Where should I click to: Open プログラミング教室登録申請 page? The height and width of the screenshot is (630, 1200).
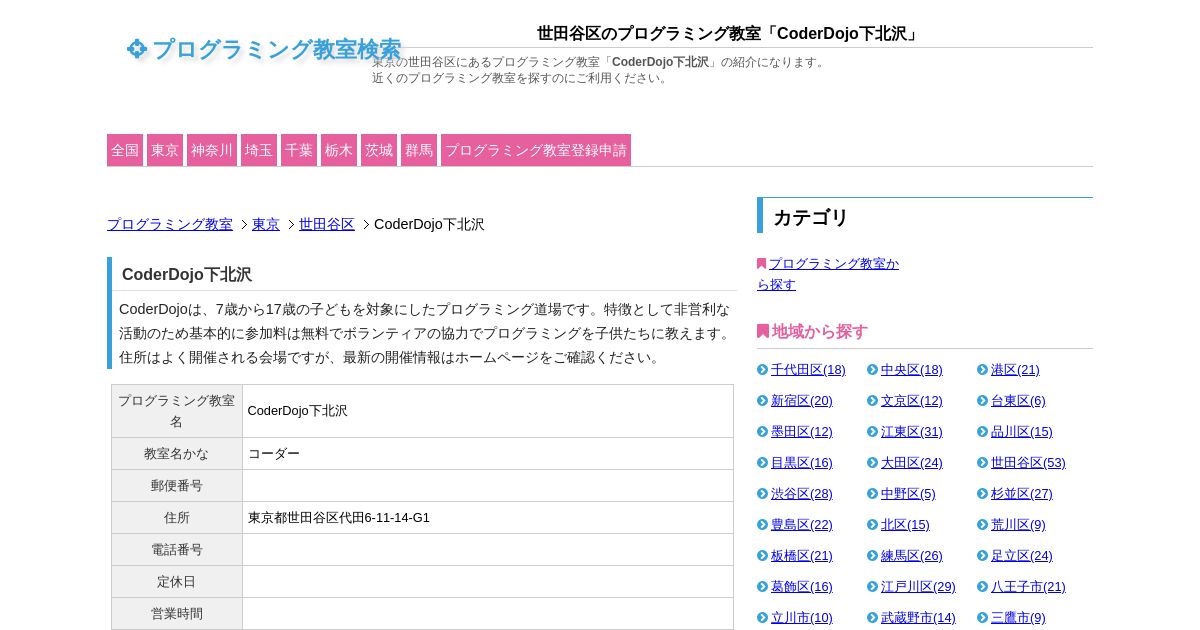(536, 150)
